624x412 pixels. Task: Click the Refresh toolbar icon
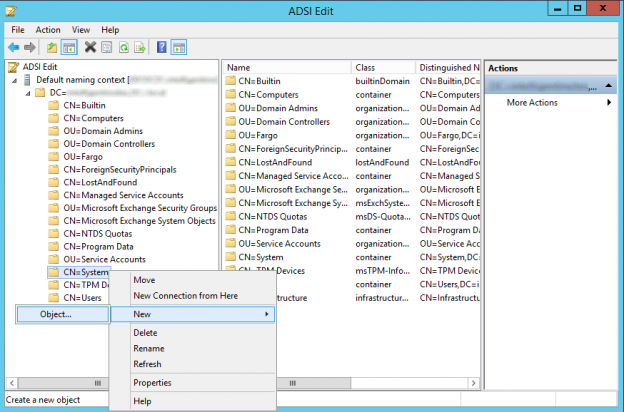[x=123, y=47]
